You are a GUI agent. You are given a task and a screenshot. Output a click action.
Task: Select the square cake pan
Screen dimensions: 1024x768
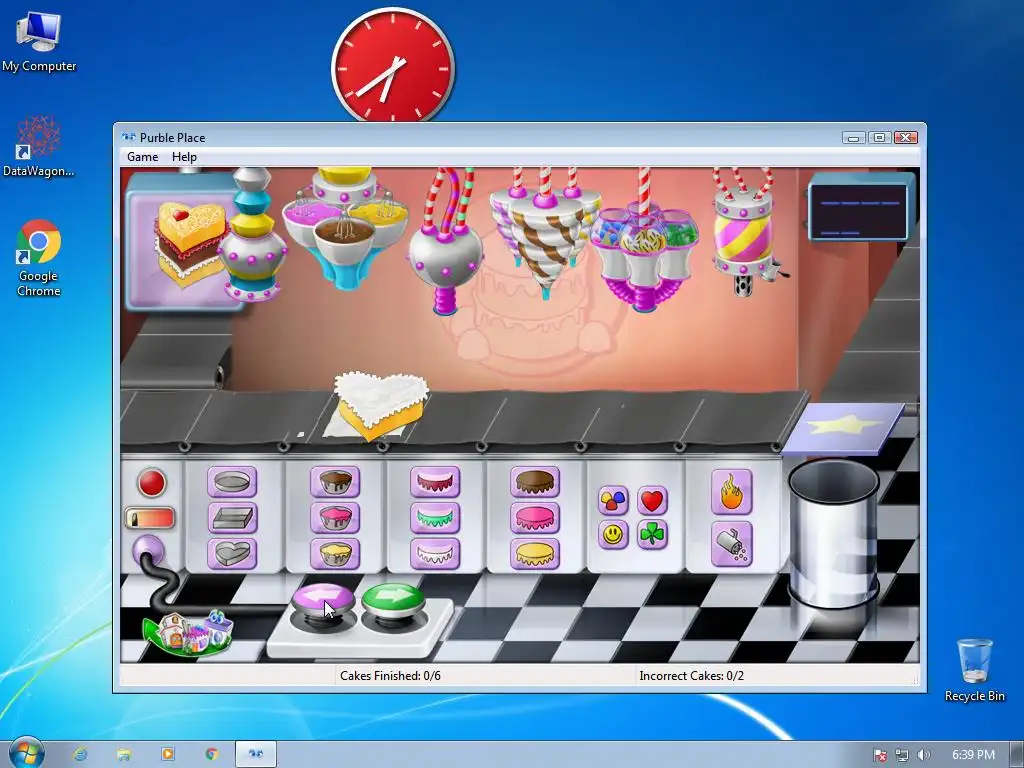pyautogui.click(x=232, y=519)
